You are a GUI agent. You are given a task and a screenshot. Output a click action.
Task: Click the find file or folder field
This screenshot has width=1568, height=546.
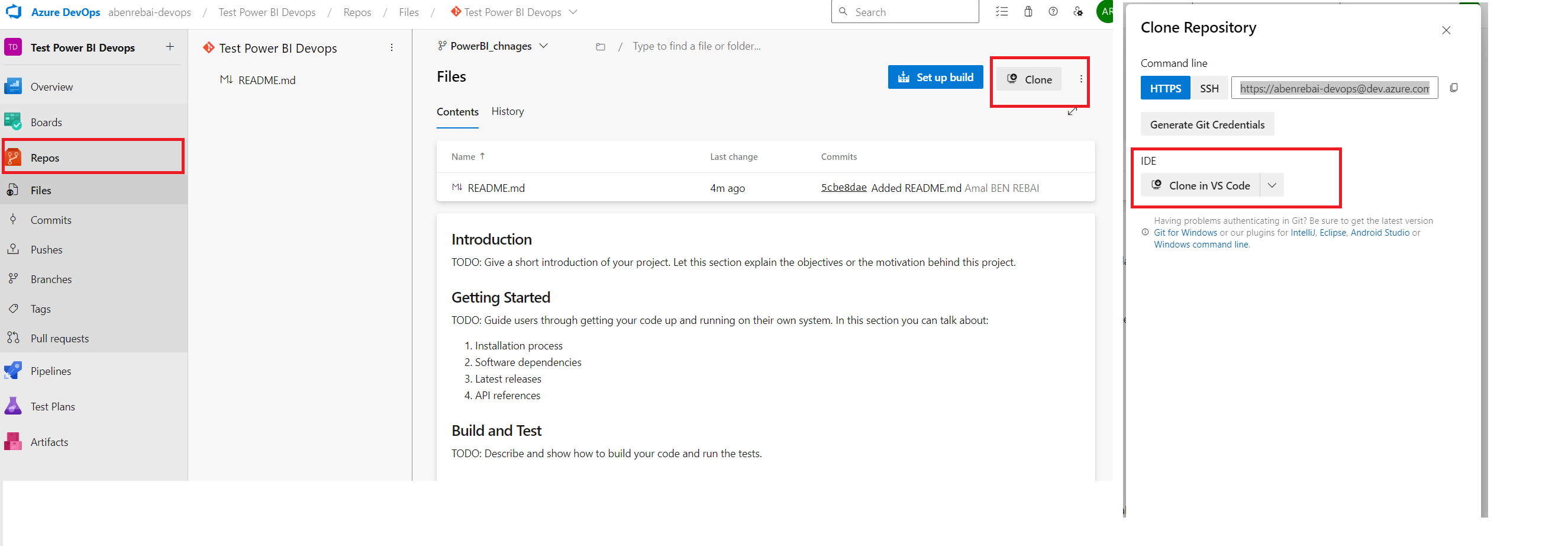[x=696, y=46]
